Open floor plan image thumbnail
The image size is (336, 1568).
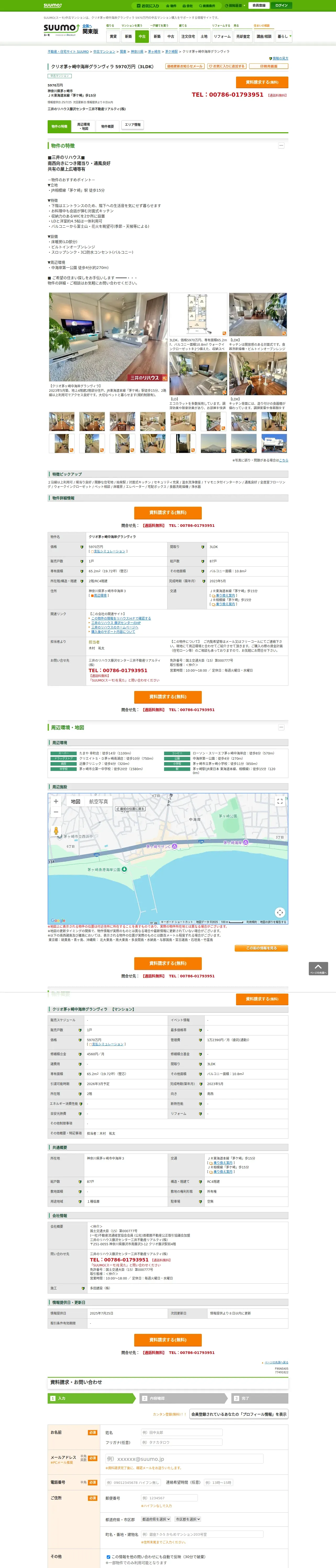coord(198,314)
